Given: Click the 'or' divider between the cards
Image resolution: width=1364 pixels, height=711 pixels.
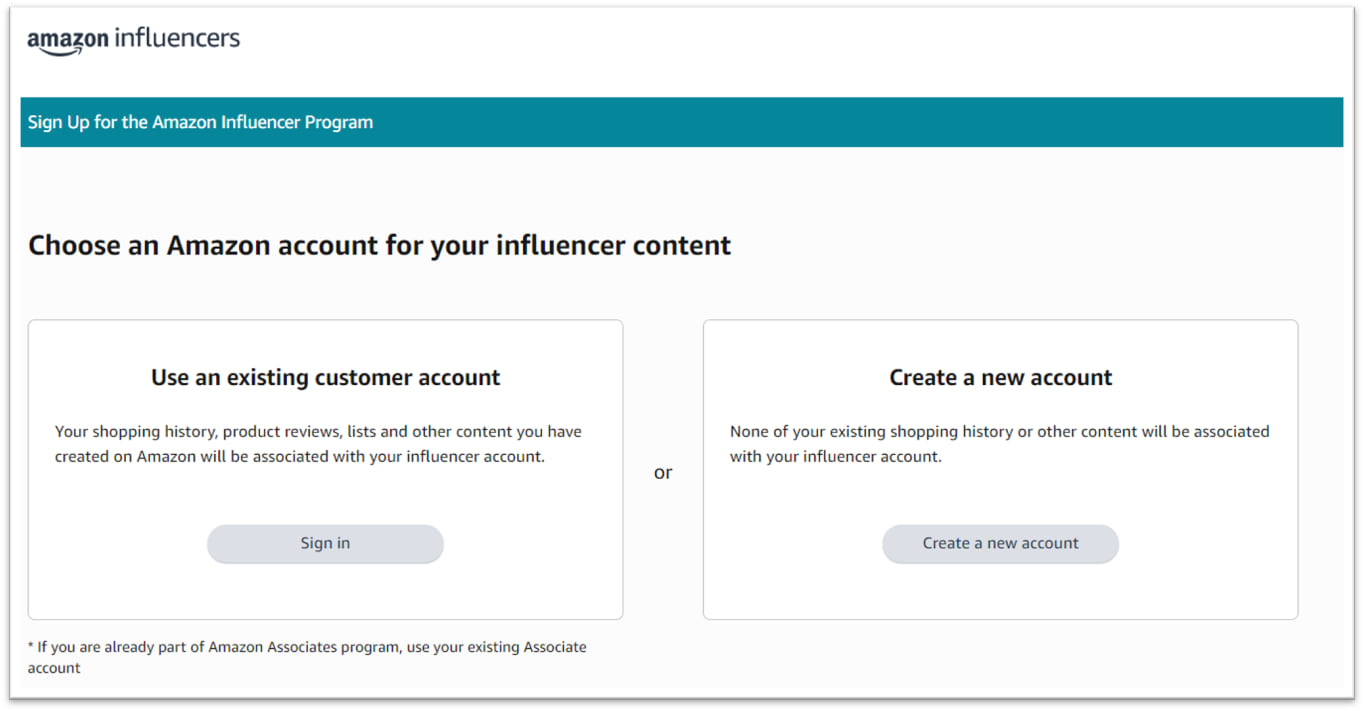Looking at the screenshot, I should 663,472.
